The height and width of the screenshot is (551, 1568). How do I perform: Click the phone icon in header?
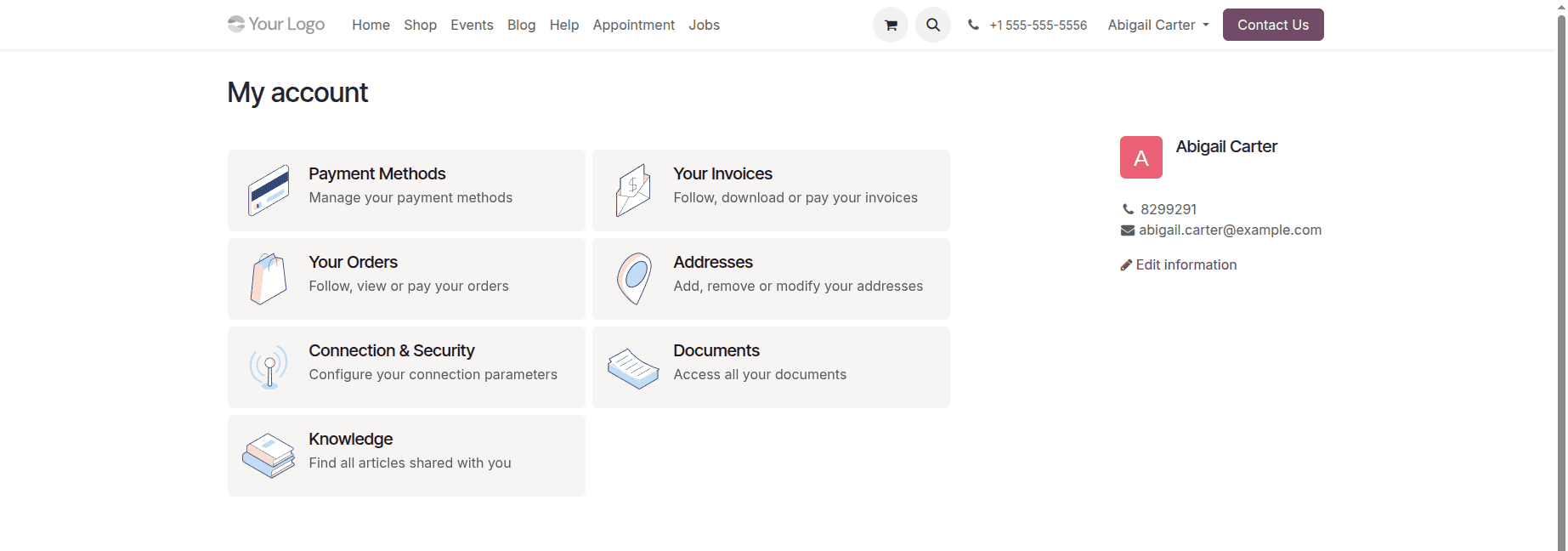(973, 25)
